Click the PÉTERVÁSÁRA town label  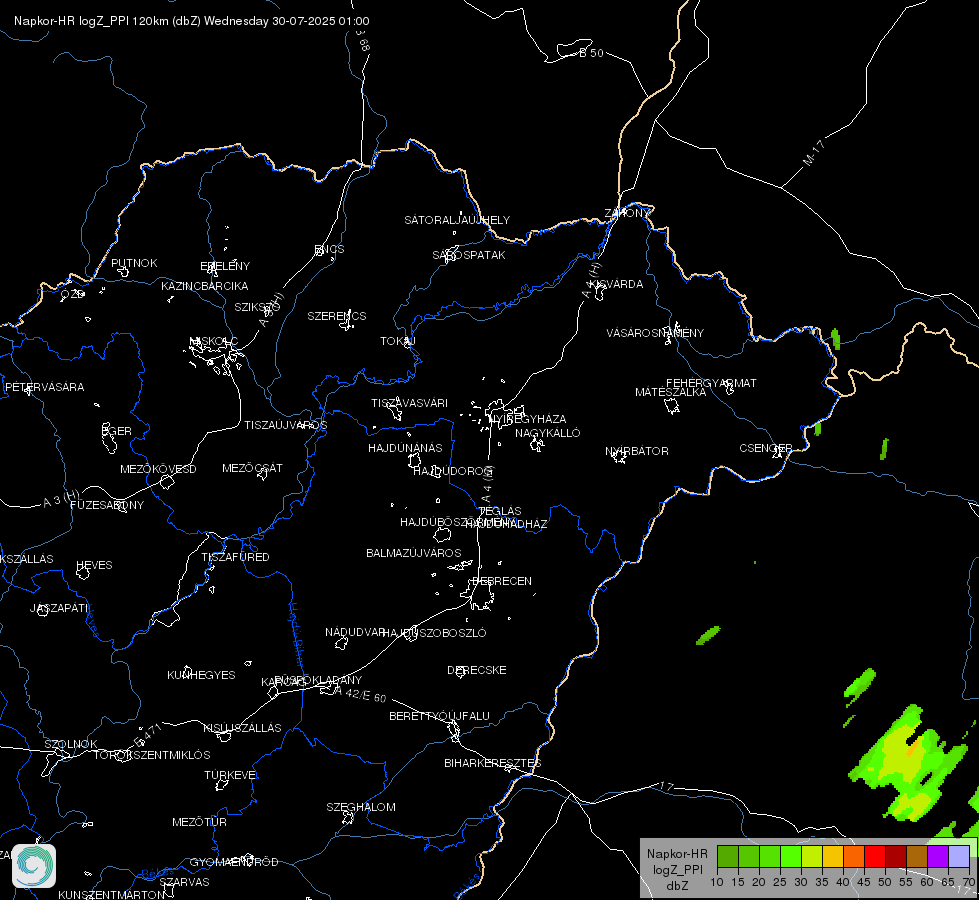pyautogui.click(x=44, y=387)
